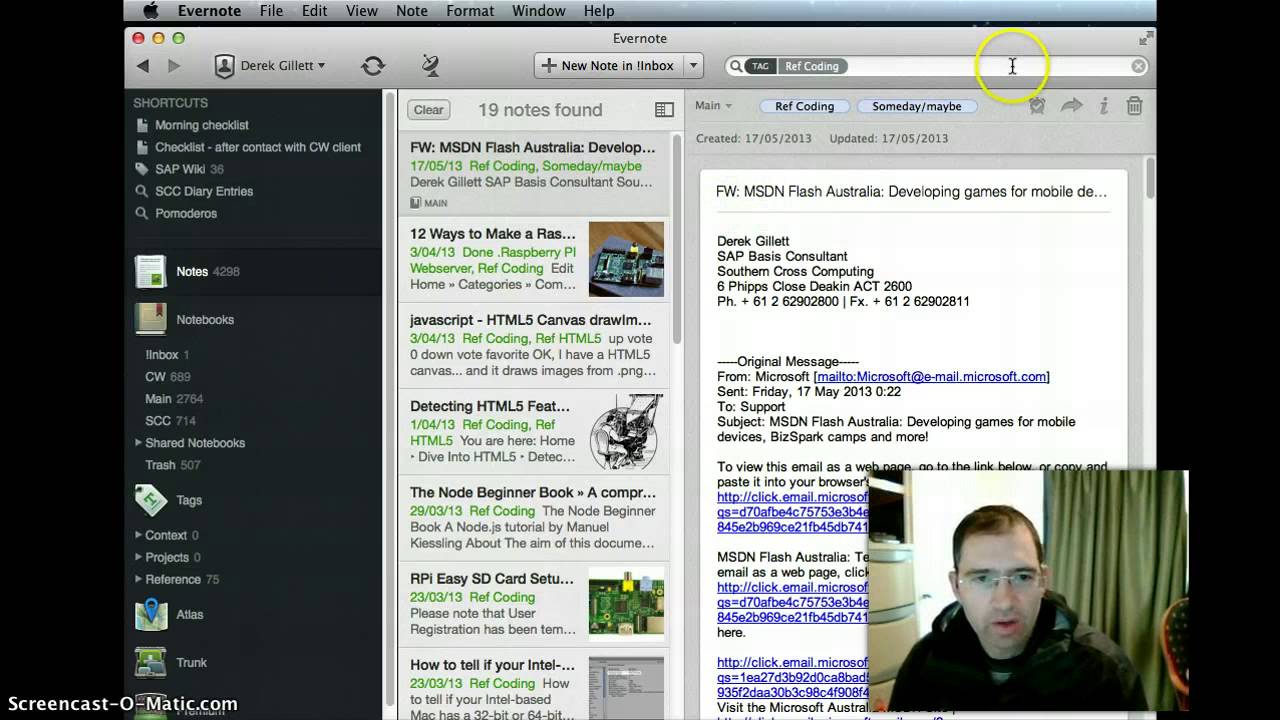Screen dimensions: 1280x720
Task: Click the activity satellite dish icon
Action: [x=430, y=66]
